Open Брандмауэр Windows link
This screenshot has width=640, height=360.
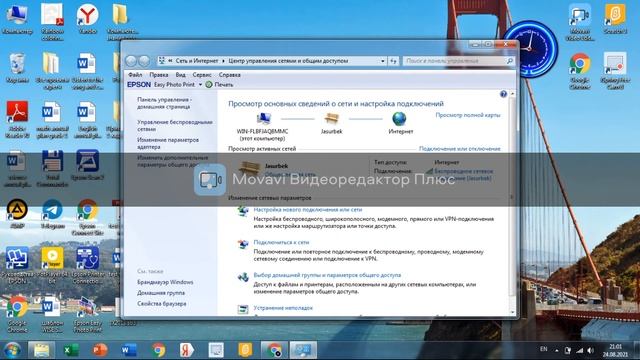[165, 282]
